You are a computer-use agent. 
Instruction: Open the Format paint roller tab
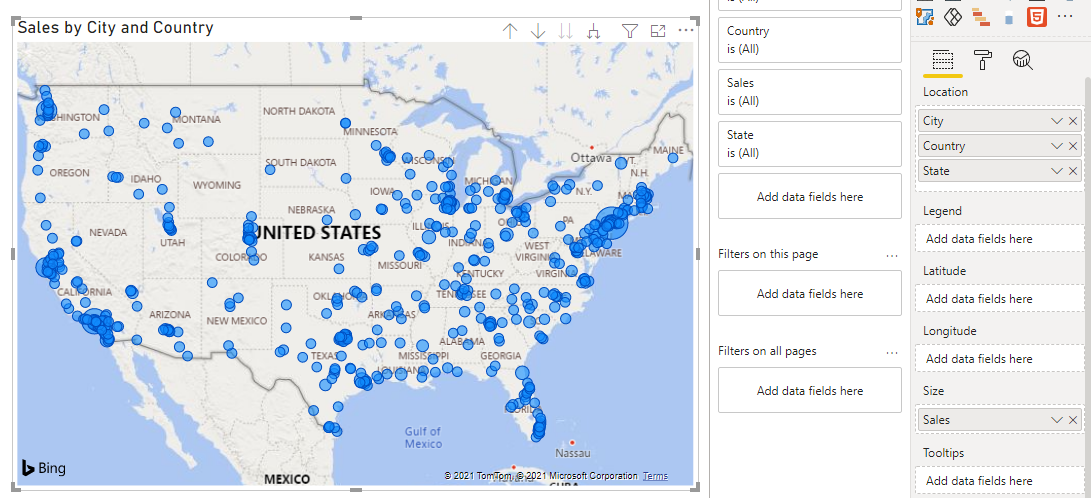[x=982, y=61]
